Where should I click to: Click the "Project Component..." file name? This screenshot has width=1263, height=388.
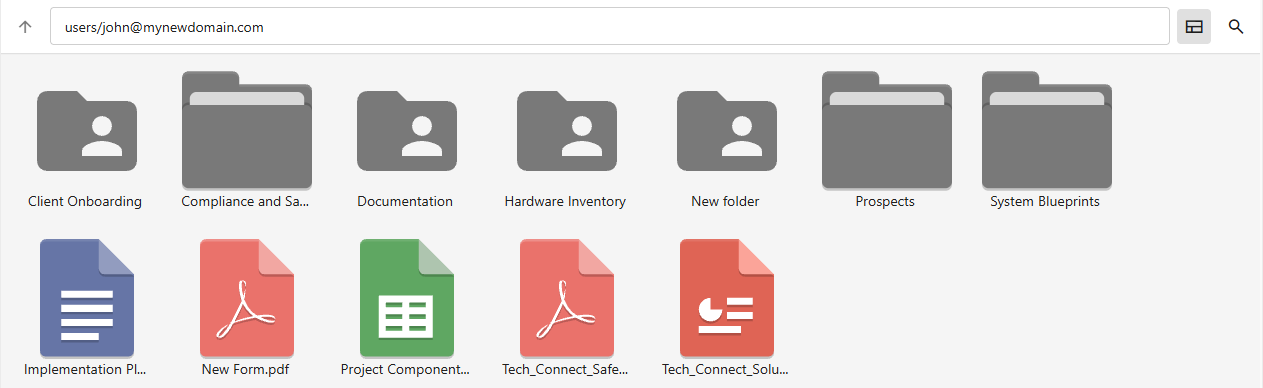coord(405,369)
